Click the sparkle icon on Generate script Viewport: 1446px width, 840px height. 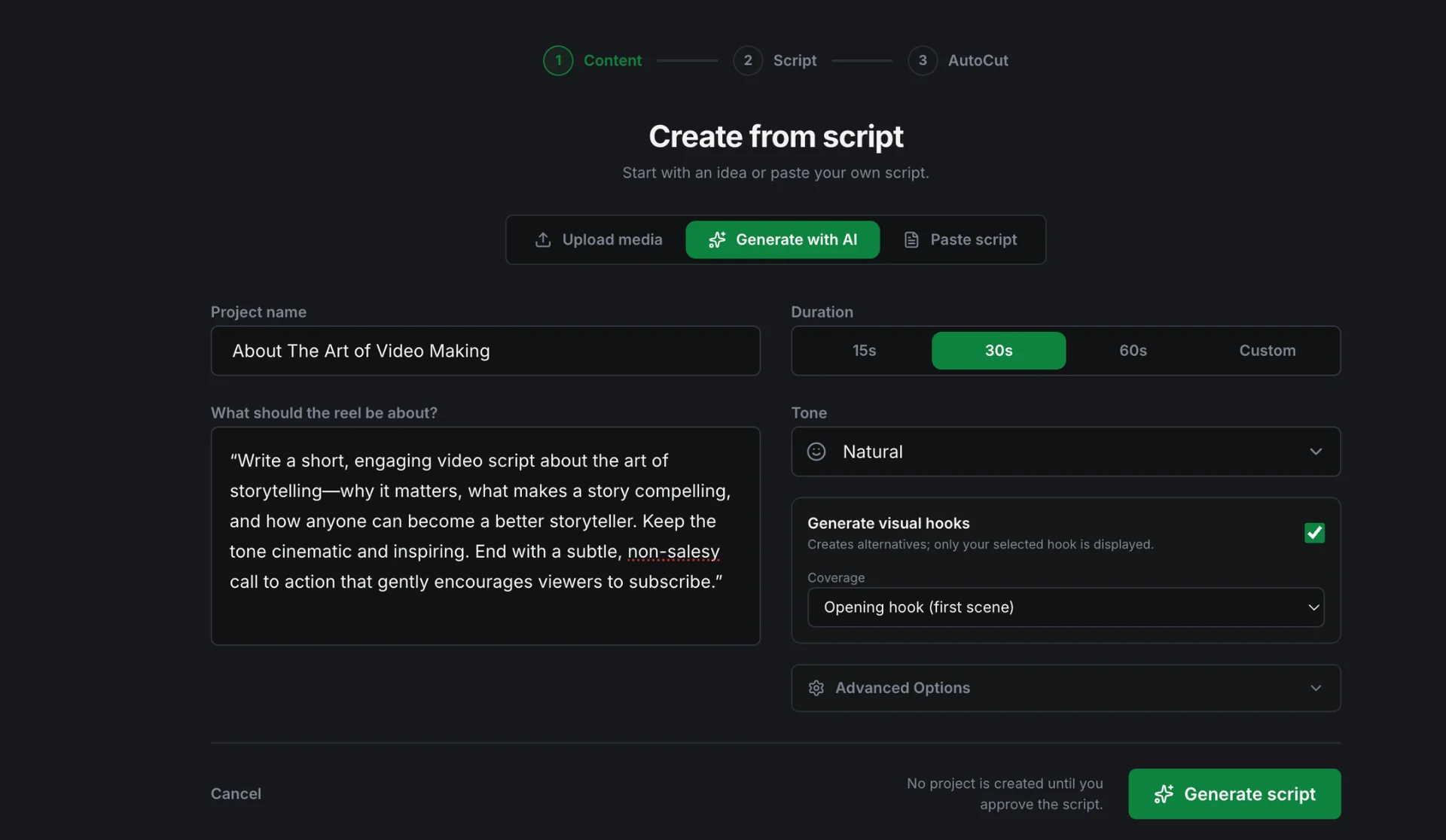click(1164, 794)
